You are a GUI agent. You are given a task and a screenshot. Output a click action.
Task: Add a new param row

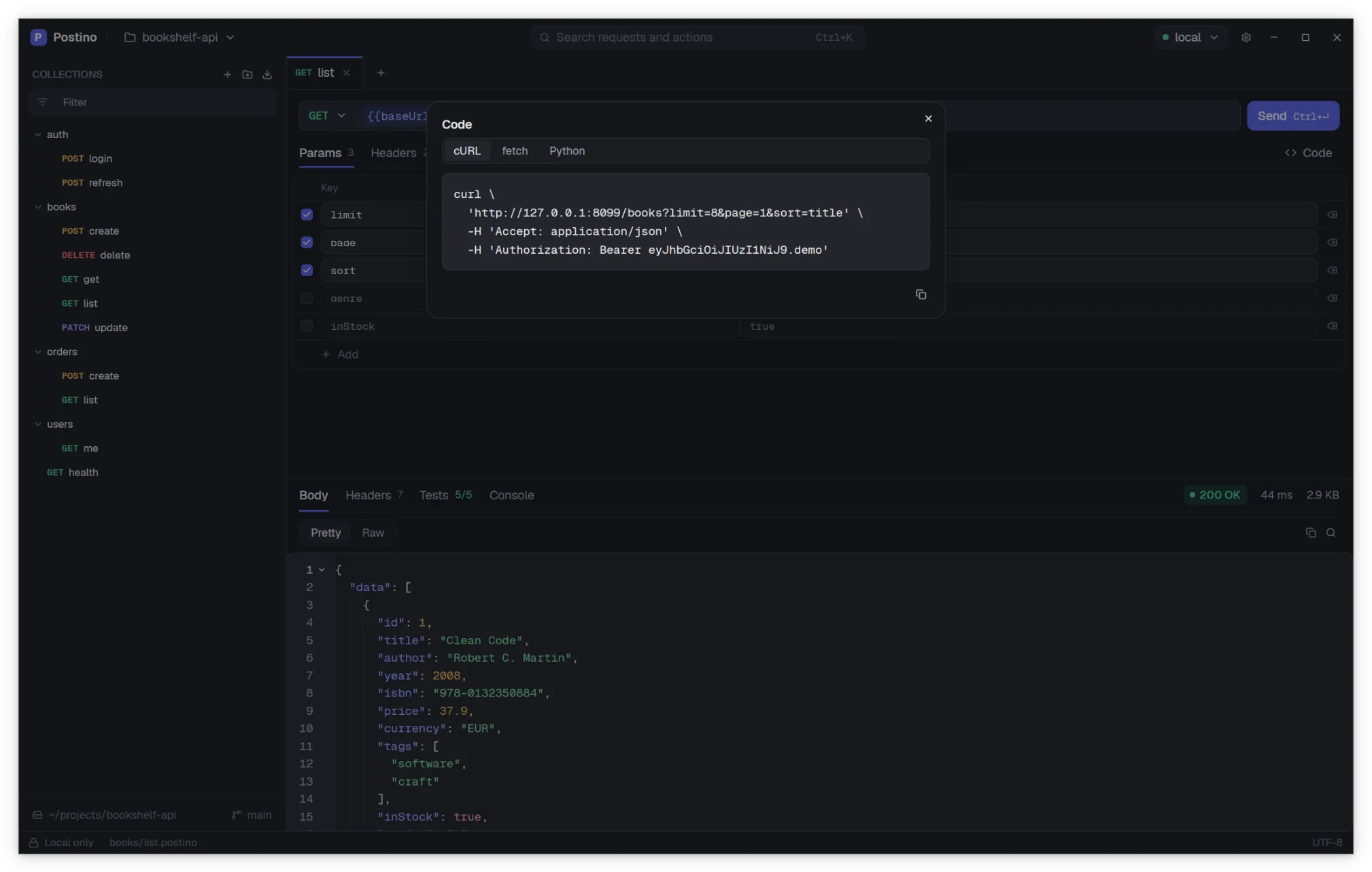pos(340,354)
